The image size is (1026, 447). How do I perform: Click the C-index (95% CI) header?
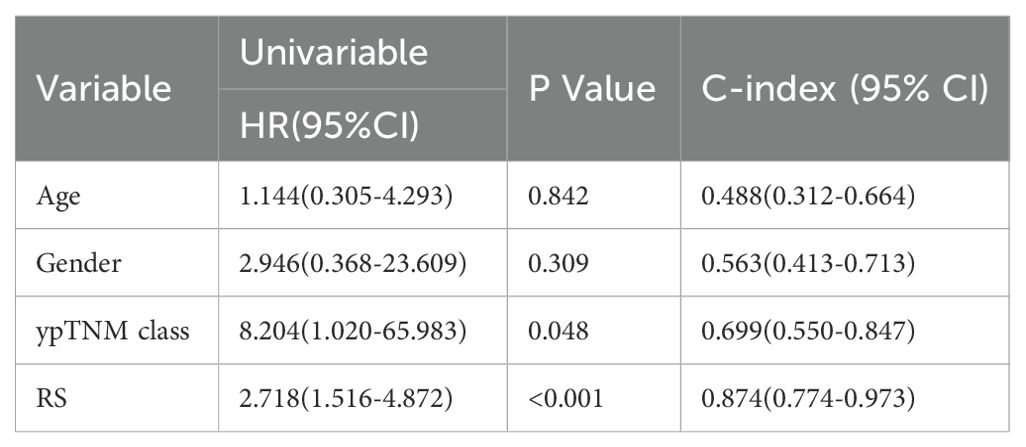[x=845, y=89]
